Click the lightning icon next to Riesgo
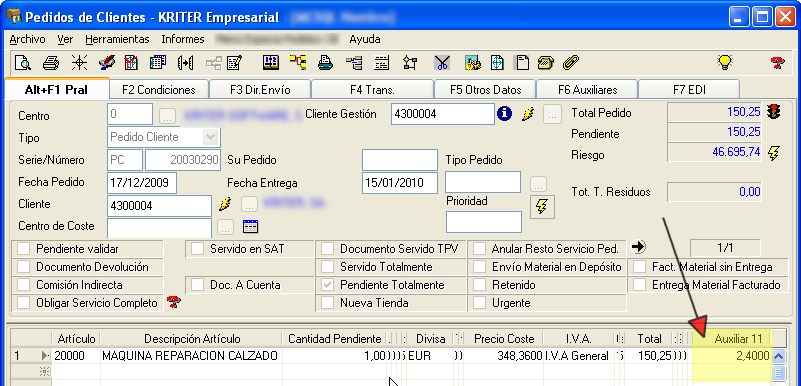Screen dimensions: 801x386 [774, 152]
